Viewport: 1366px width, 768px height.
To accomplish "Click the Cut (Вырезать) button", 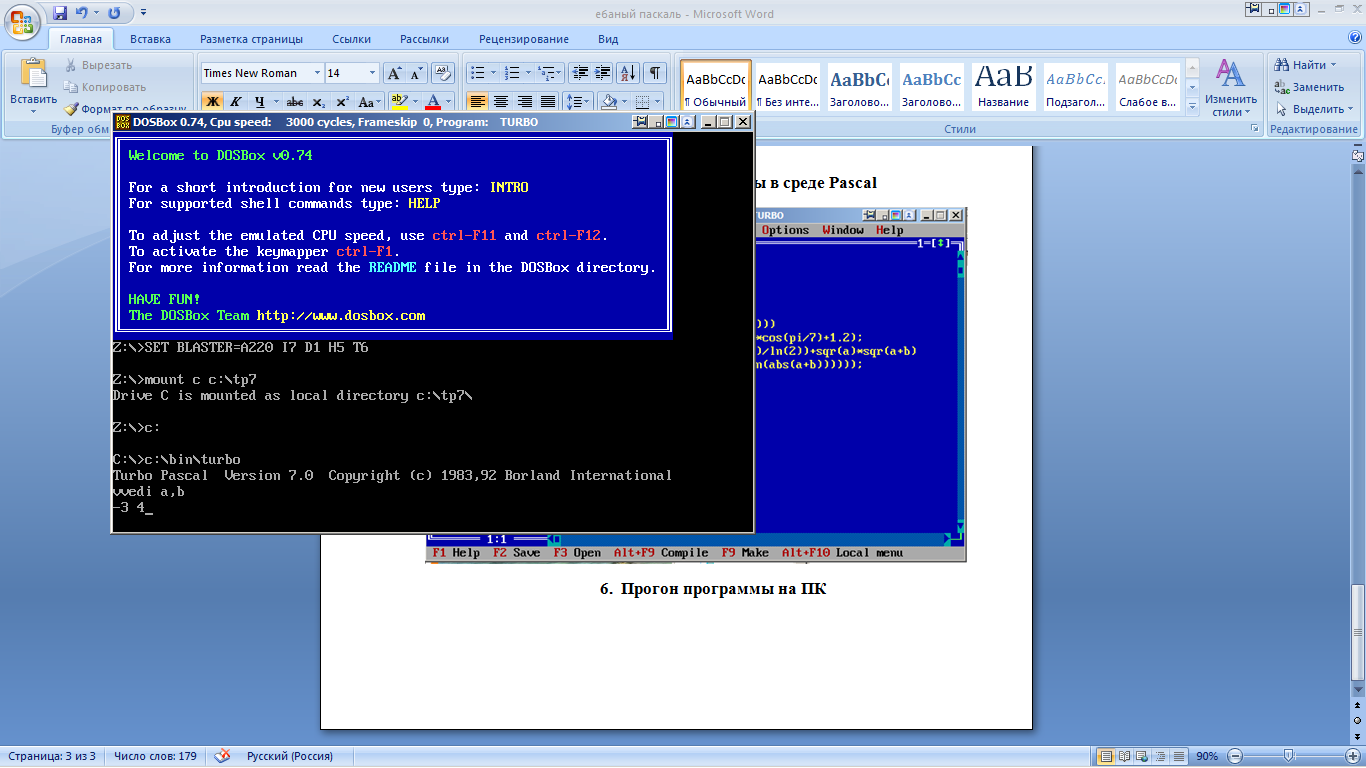I will pos(98,65).
